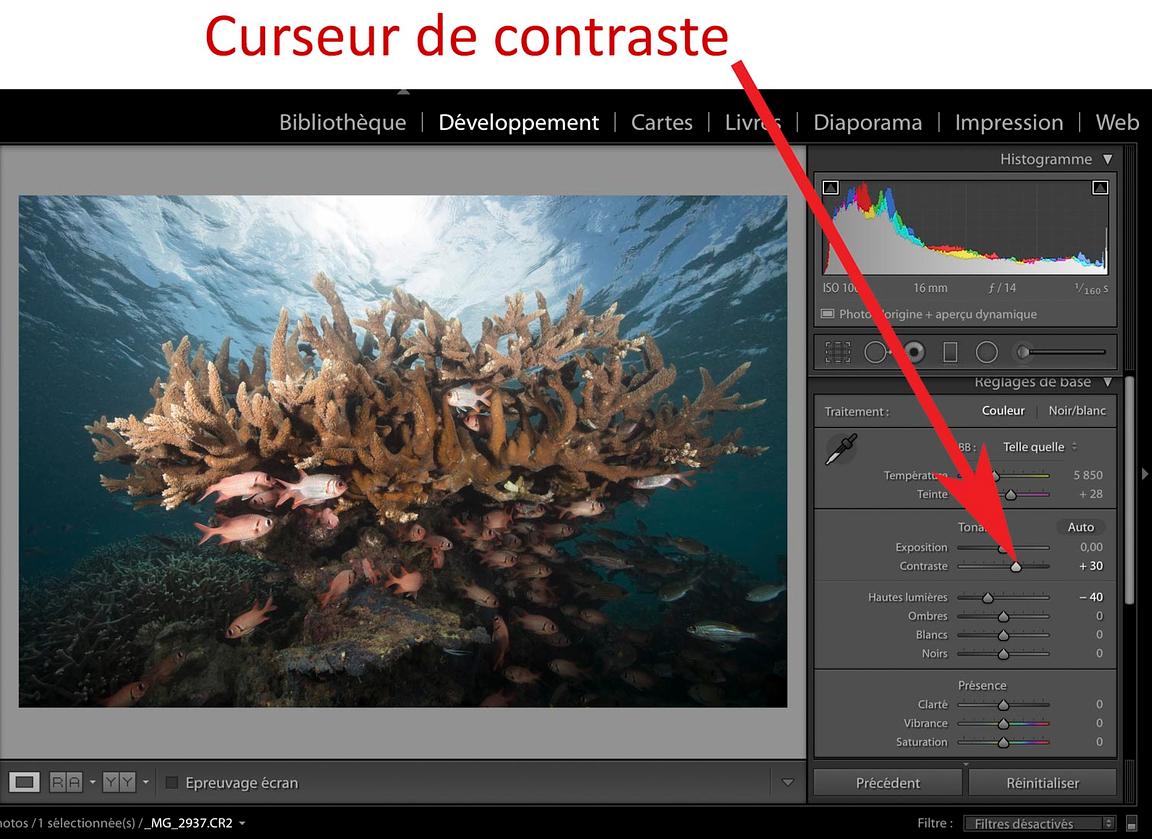The image size is (1152, 839).
Task: Switch to the Développement module
Action: pos(519,122)
